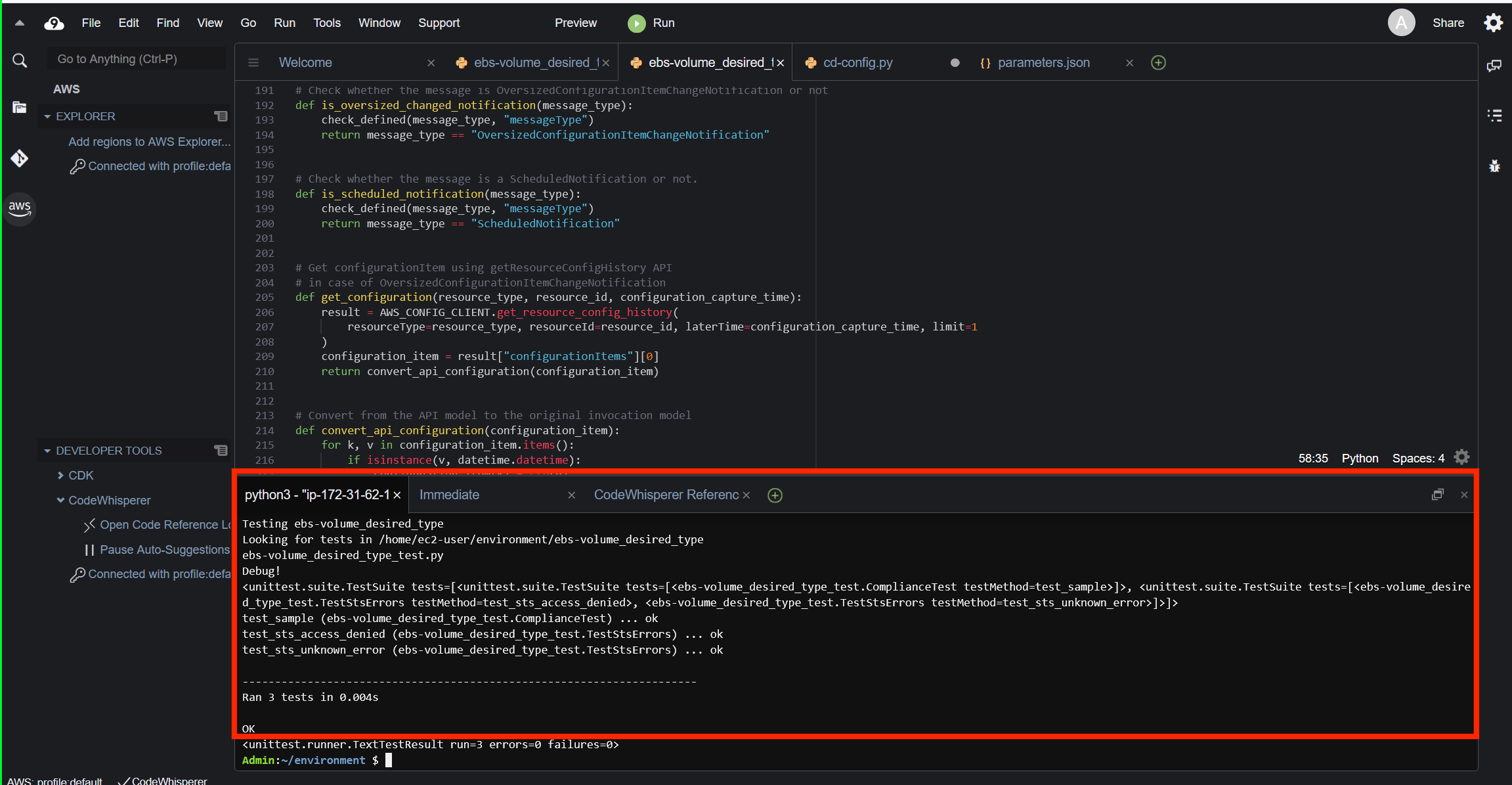Viewport: 1512px width, 785px height.
Task: Open the AWS Explorer with the aws icon
Action: pyautogui.click(x=19, y=209)
